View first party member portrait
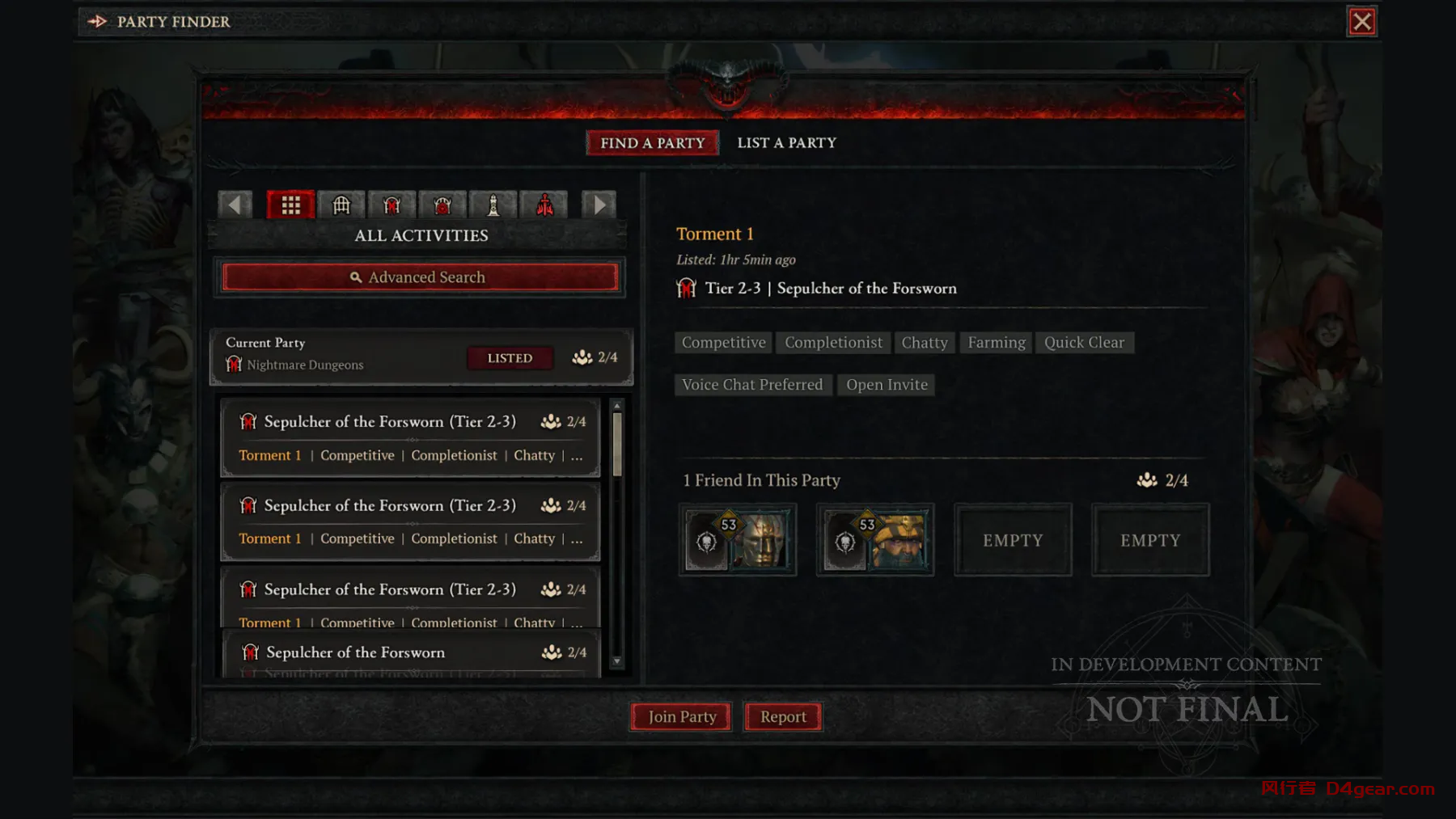Image resolution: width=1456 pixels, height=819 pixels. pyautogui.click(x=738, y=540)
